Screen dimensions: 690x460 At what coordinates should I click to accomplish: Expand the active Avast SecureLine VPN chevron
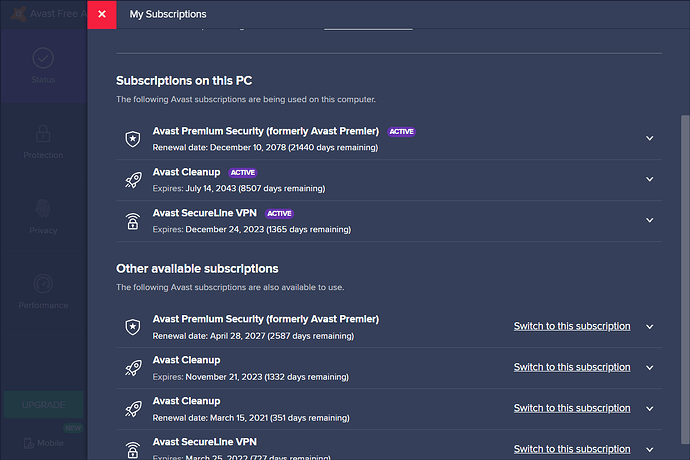(649, 221)
